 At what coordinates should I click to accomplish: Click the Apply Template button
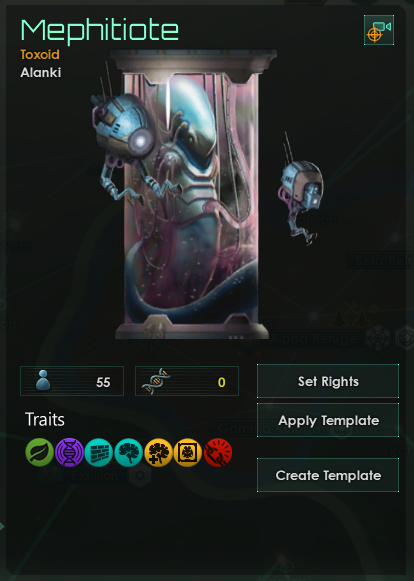point(328,420)
